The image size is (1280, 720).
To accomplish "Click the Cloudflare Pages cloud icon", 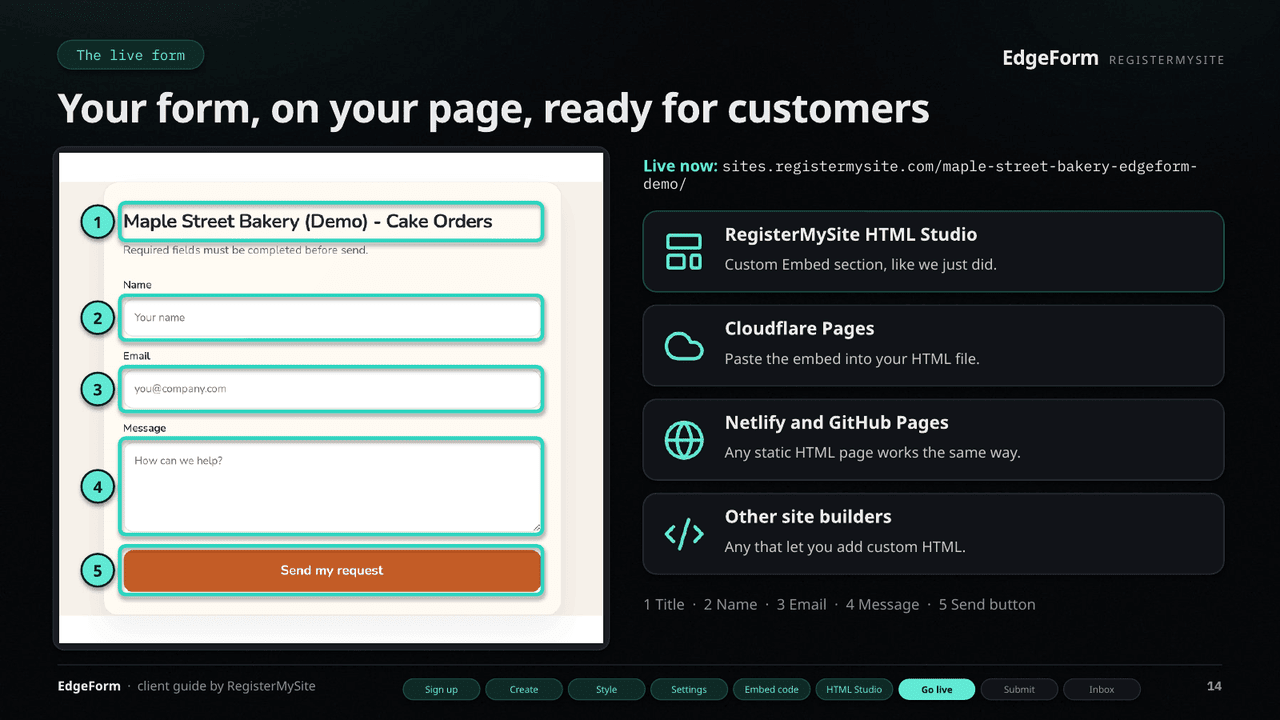I will click(684, 346).
